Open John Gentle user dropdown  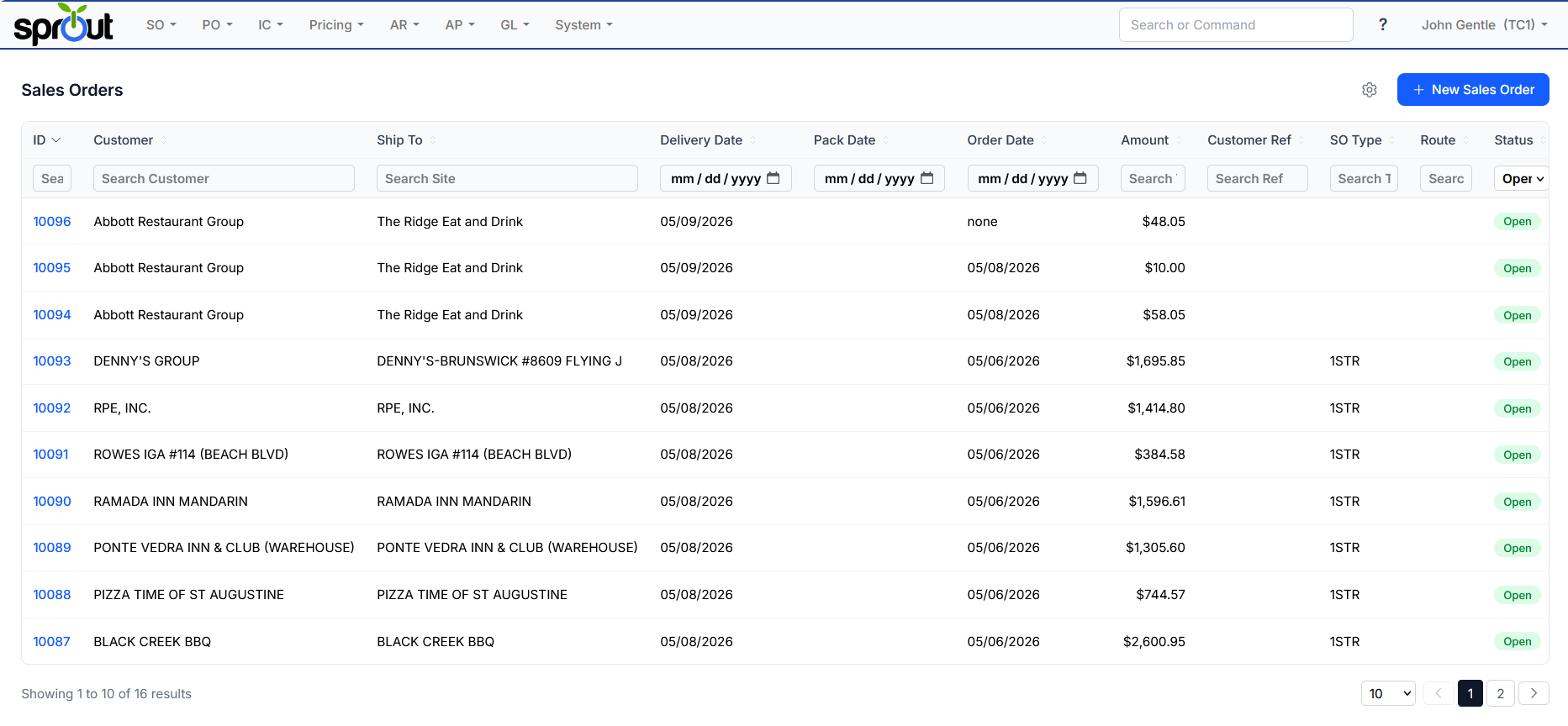click(1485, 25)
